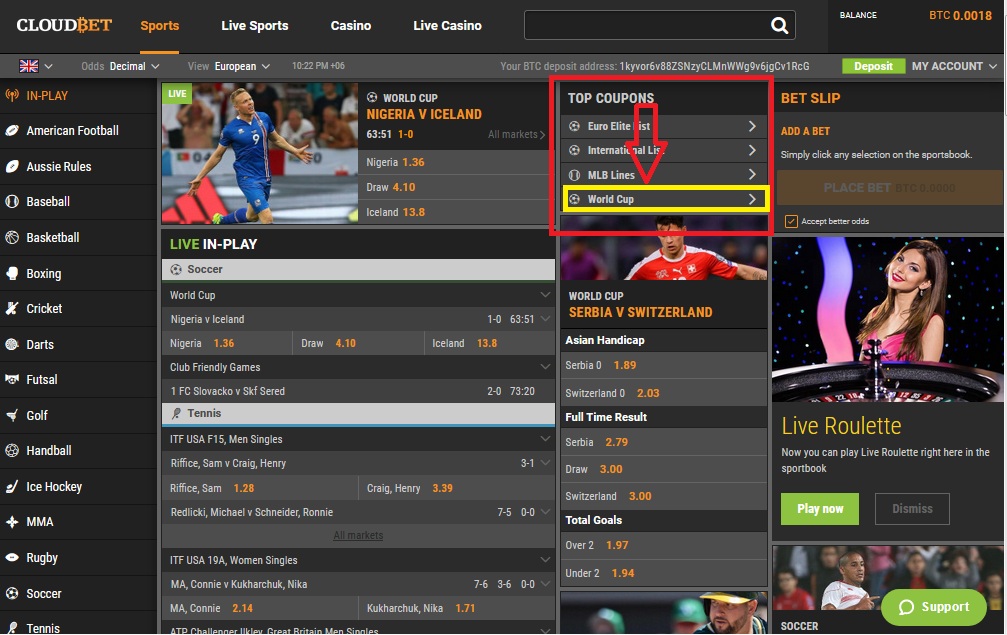The height and width of the screenshot is (635, 1007).
Task: Expand the MY ACCOUNT dropdown
Action: (x=954, y=66)
